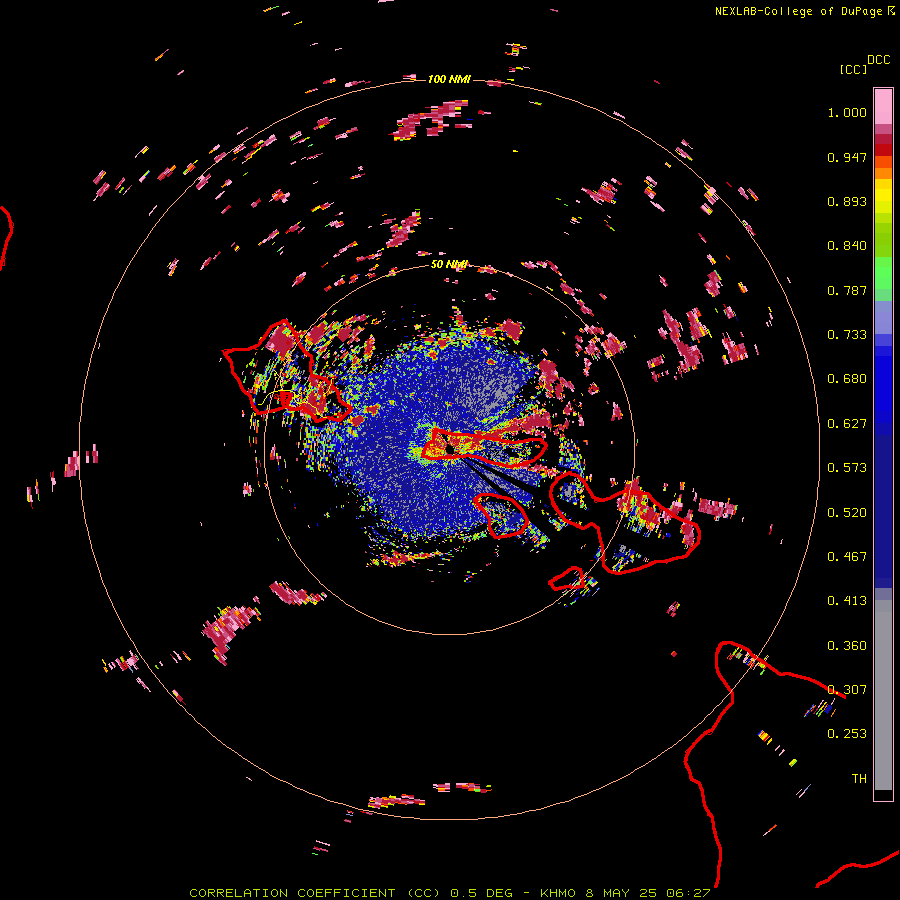Select the 0.893 legend value

(x=847, y=201)
